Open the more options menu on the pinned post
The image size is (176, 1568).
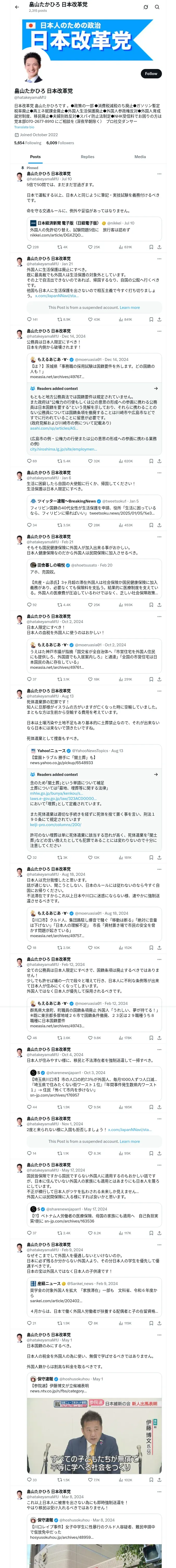tap(160, 174)
